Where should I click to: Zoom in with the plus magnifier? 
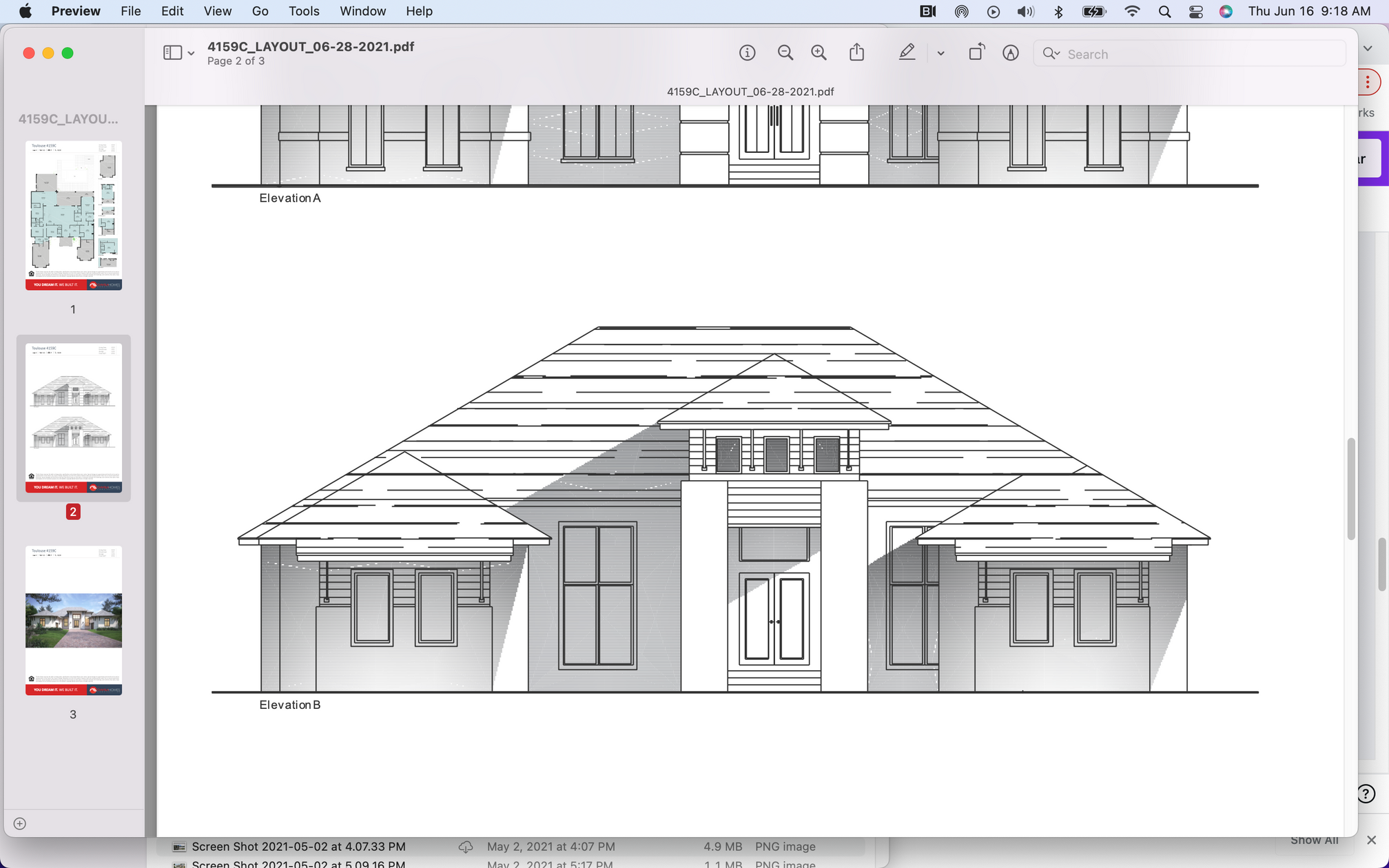[x=819, y=53]
